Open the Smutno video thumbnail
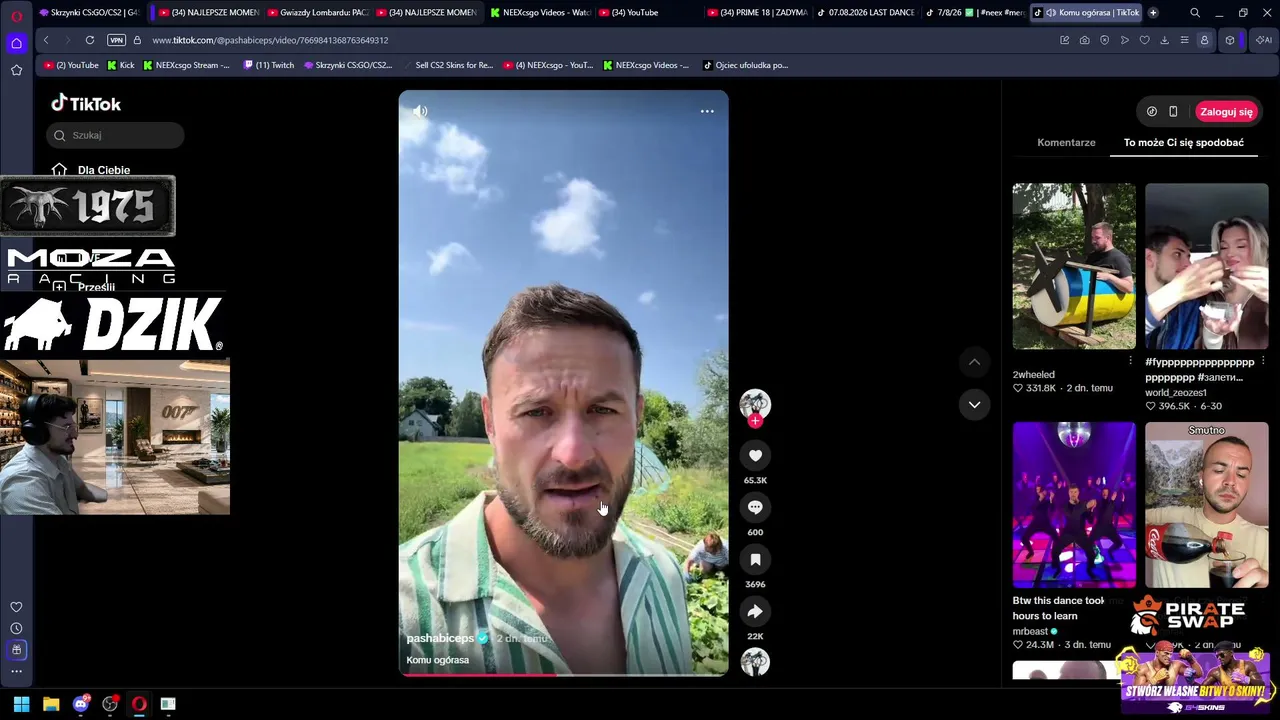This screenshot has height=720, width=1280. pos(1207,505)
